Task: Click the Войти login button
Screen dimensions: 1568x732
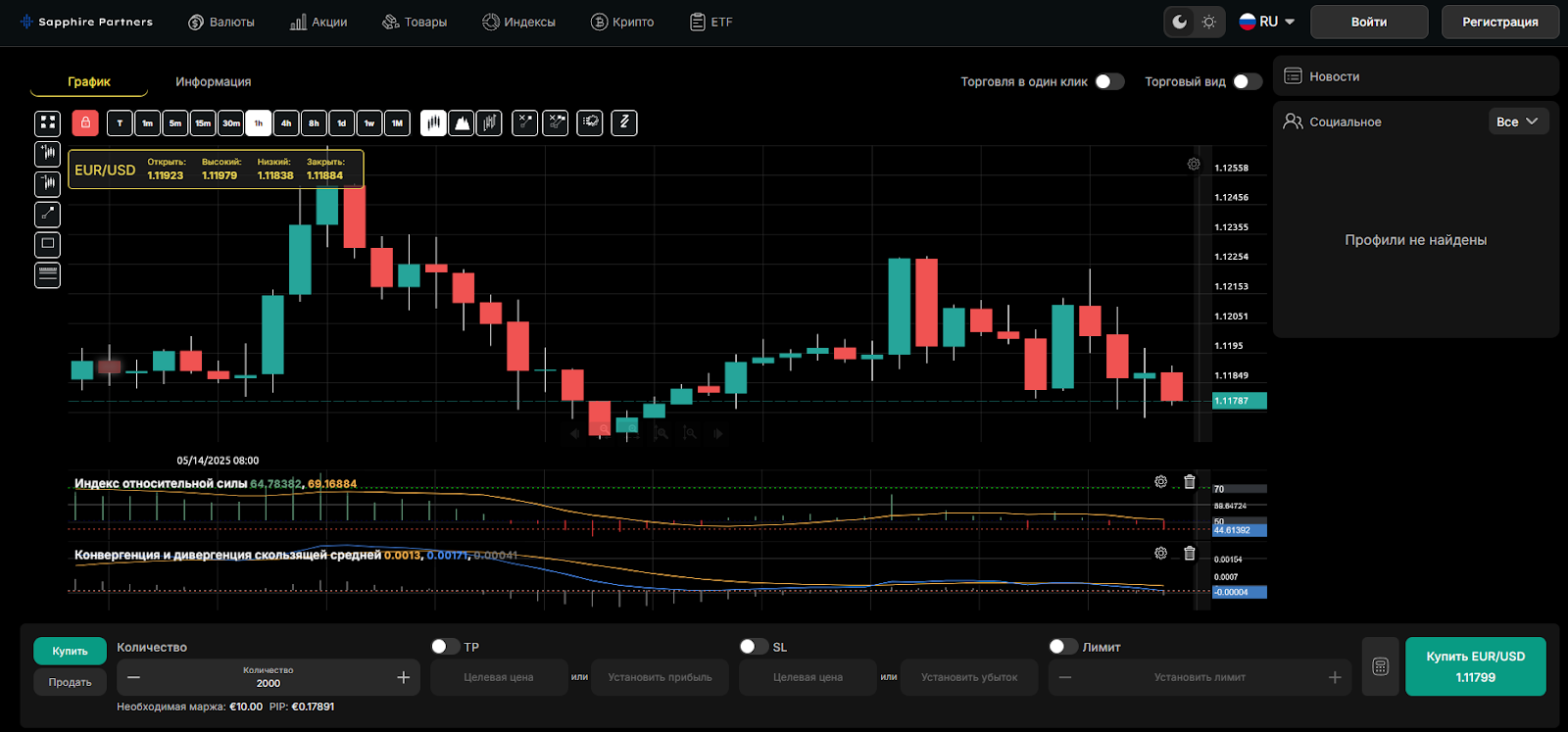Action: point(1368,22)
